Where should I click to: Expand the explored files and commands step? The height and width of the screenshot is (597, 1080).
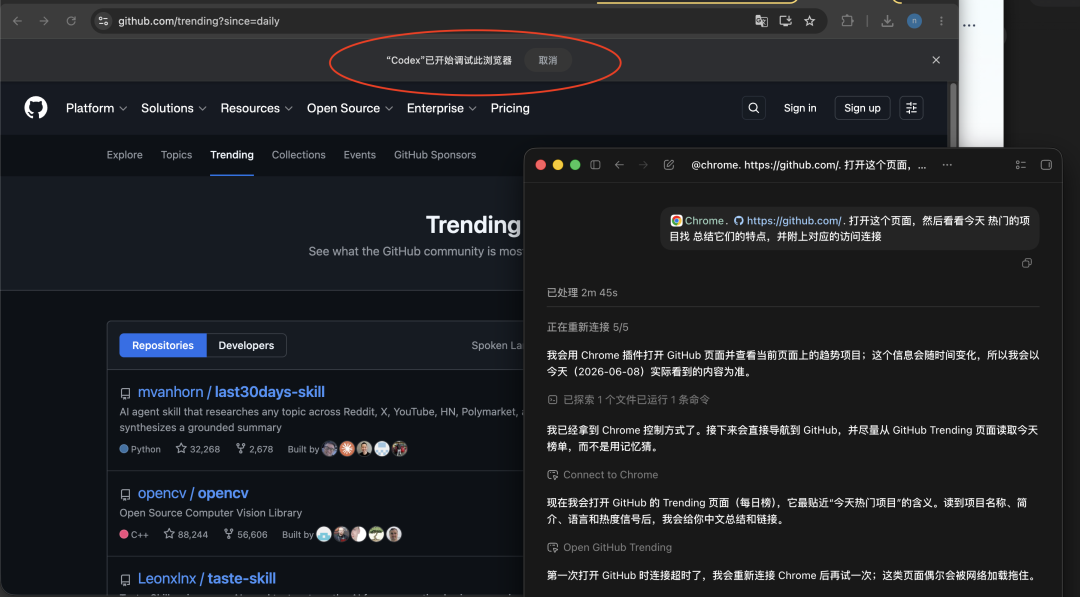point(628,399)
